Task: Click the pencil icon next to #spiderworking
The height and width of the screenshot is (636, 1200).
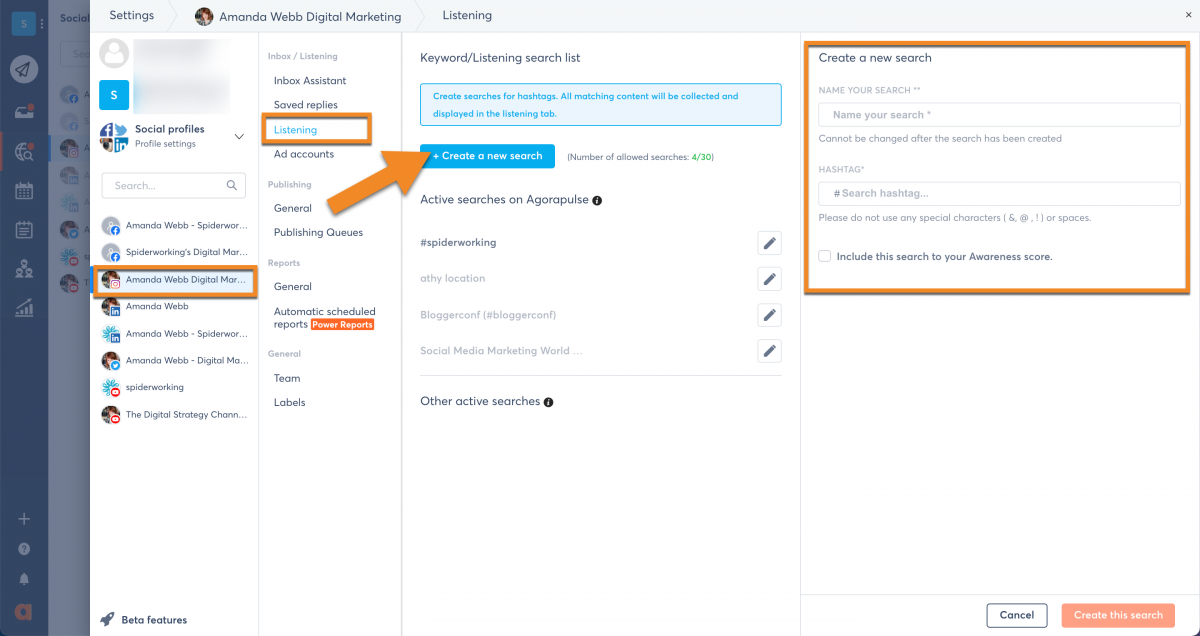Action: tap(768, 242)
